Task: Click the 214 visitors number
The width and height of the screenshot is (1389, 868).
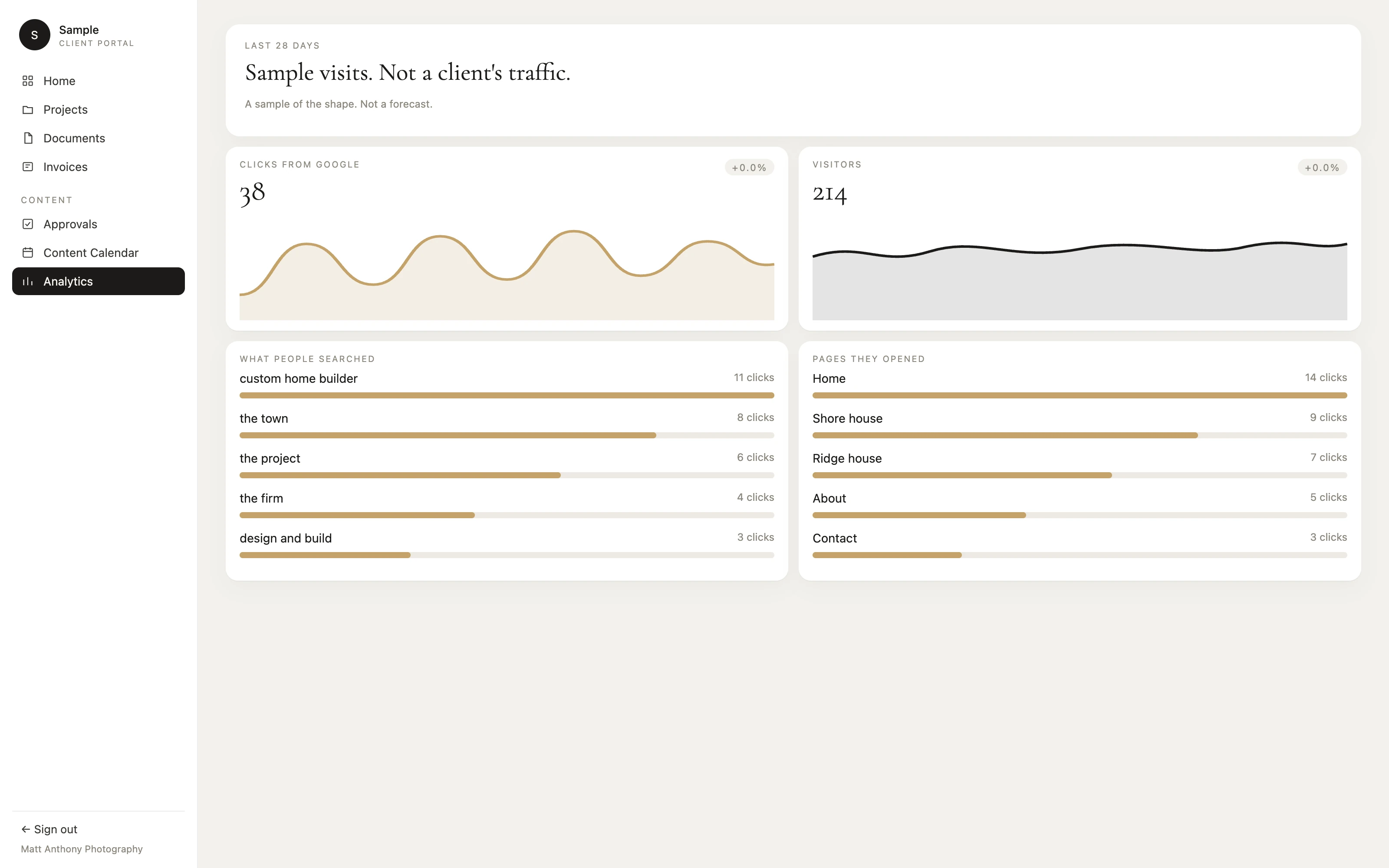Action: [830, 194]
